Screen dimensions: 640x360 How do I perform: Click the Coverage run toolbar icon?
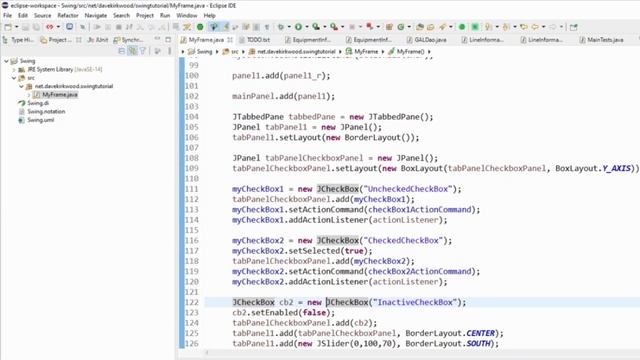coord(316,27)
